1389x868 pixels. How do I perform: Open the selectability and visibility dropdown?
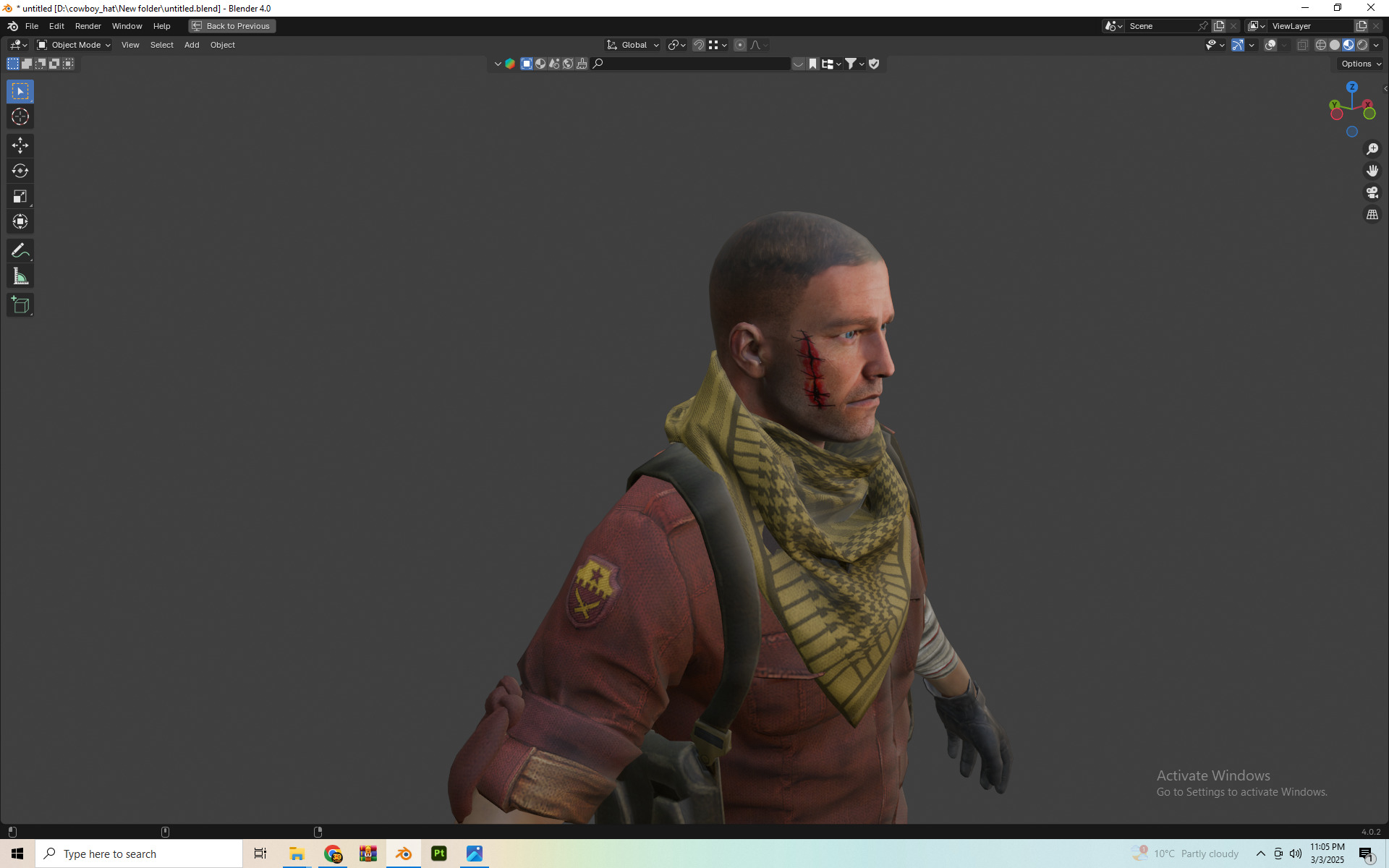tap(1215, 45)
